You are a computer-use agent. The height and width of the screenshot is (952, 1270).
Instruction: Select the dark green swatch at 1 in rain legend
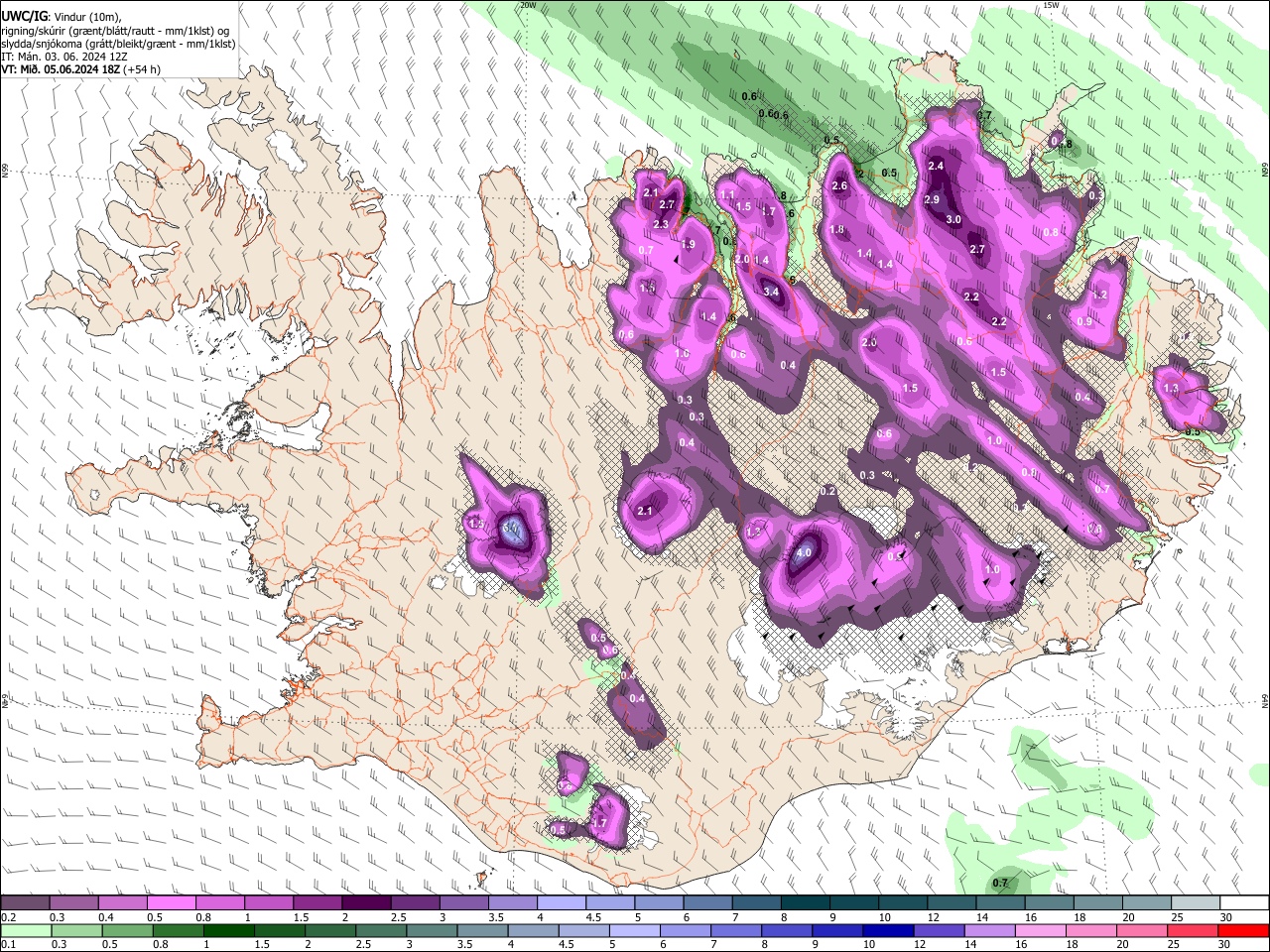227,930
